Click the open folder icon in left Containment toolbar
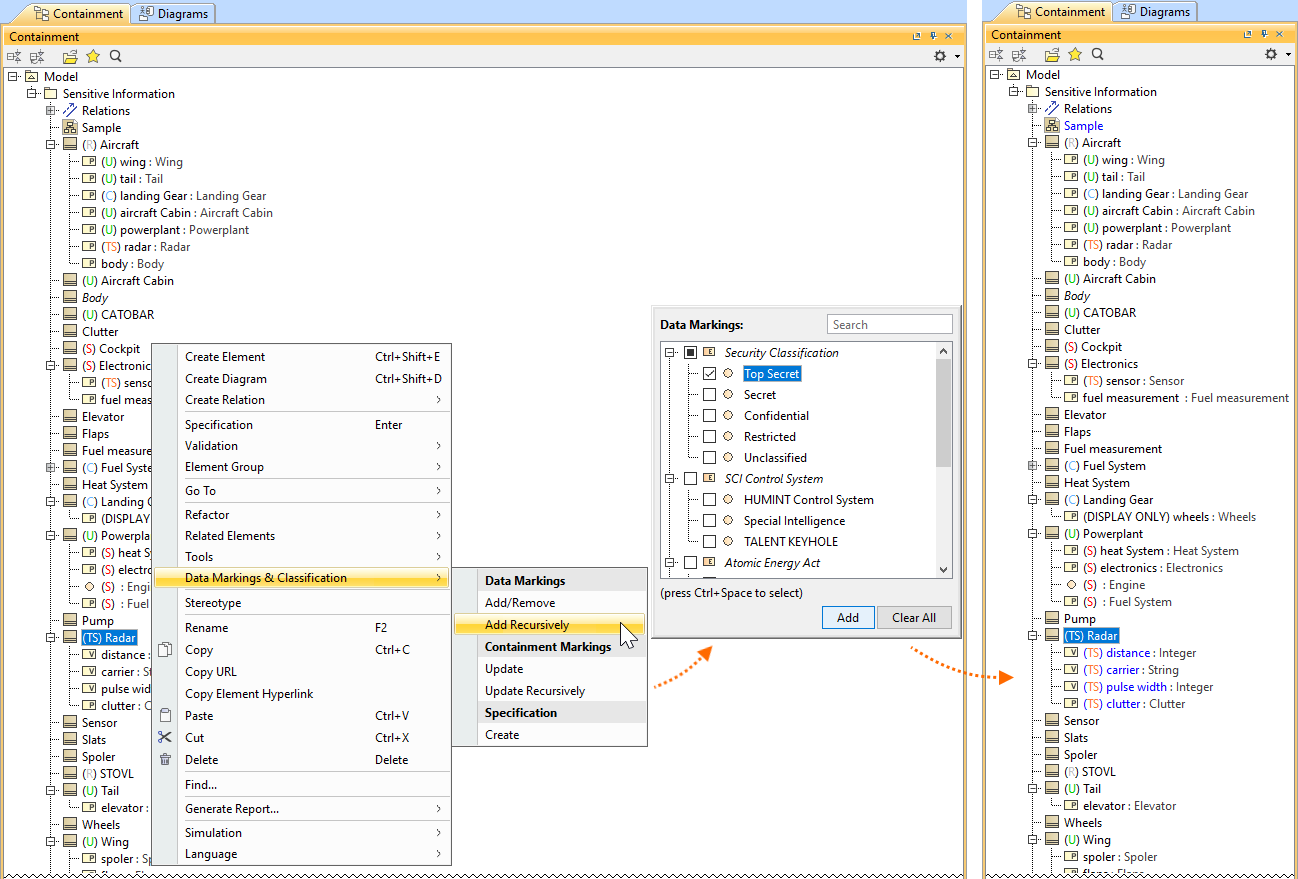The height and width of the screenshot is (879, 1298). coord(70,57)
